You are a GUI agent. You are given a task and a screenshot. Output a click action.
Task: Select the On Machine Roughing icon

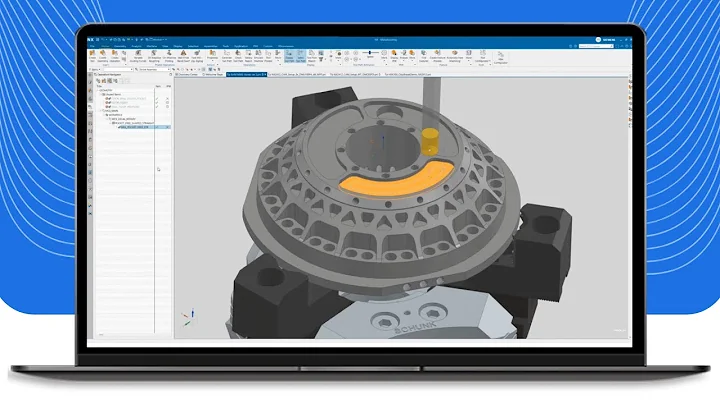click(x=154, y=56)
